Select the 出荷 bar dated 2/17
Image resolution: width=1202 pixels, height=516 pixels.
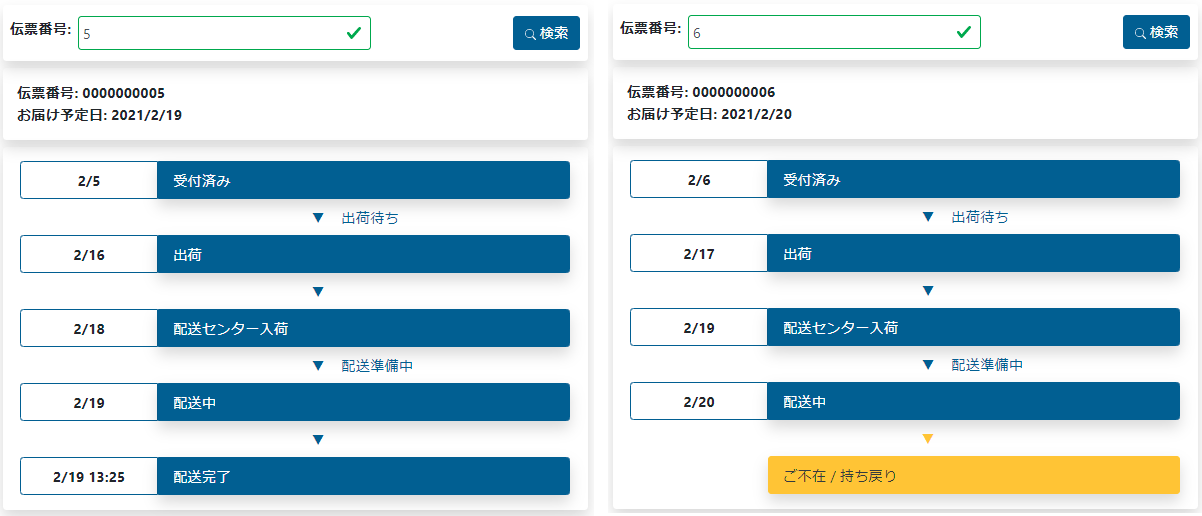(973, 254)
